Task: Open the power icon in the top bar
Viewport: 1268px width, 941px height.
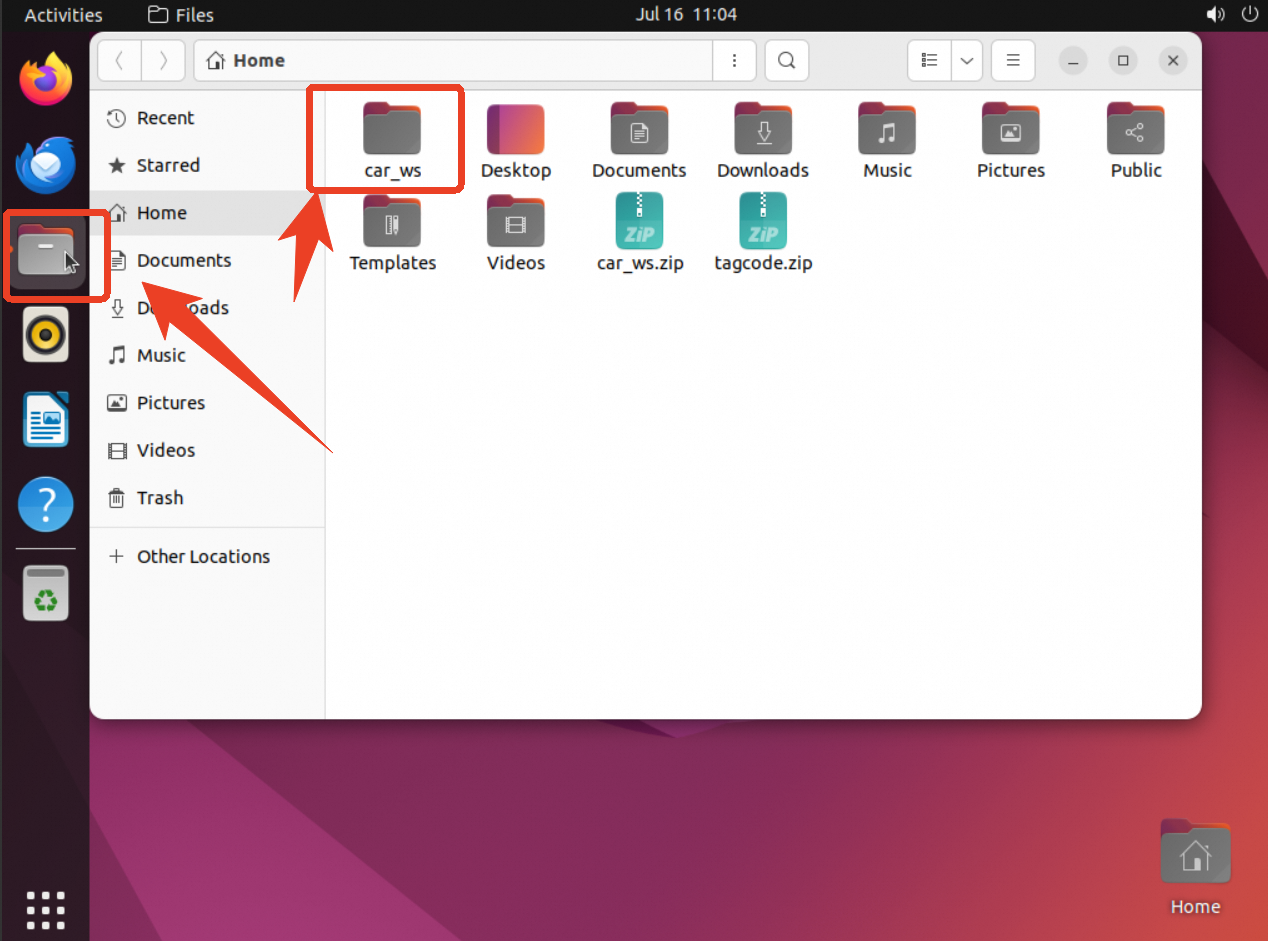Action: click(1249, 15)
